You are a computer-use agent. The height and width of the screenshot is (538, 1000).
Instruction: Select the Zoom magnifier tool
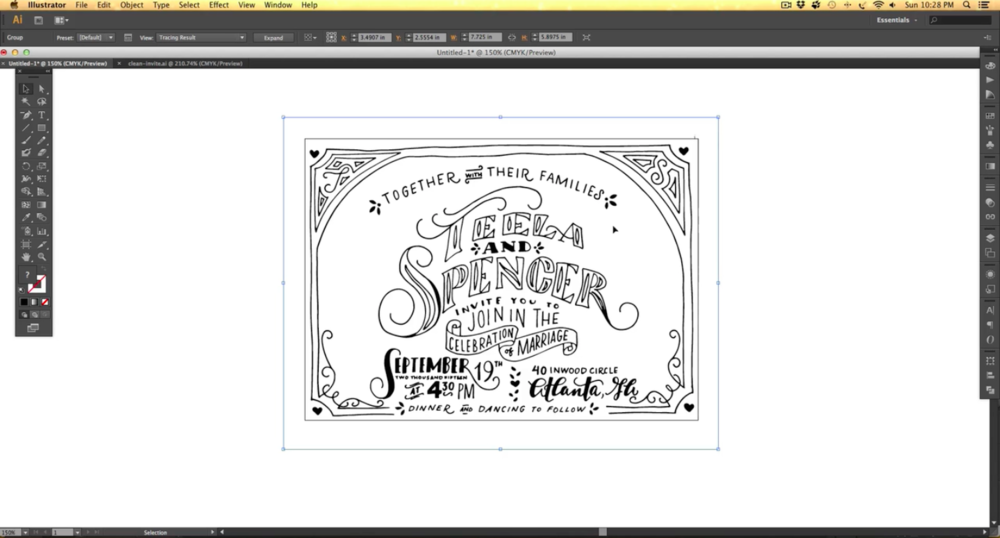click(x=41, y=257)
